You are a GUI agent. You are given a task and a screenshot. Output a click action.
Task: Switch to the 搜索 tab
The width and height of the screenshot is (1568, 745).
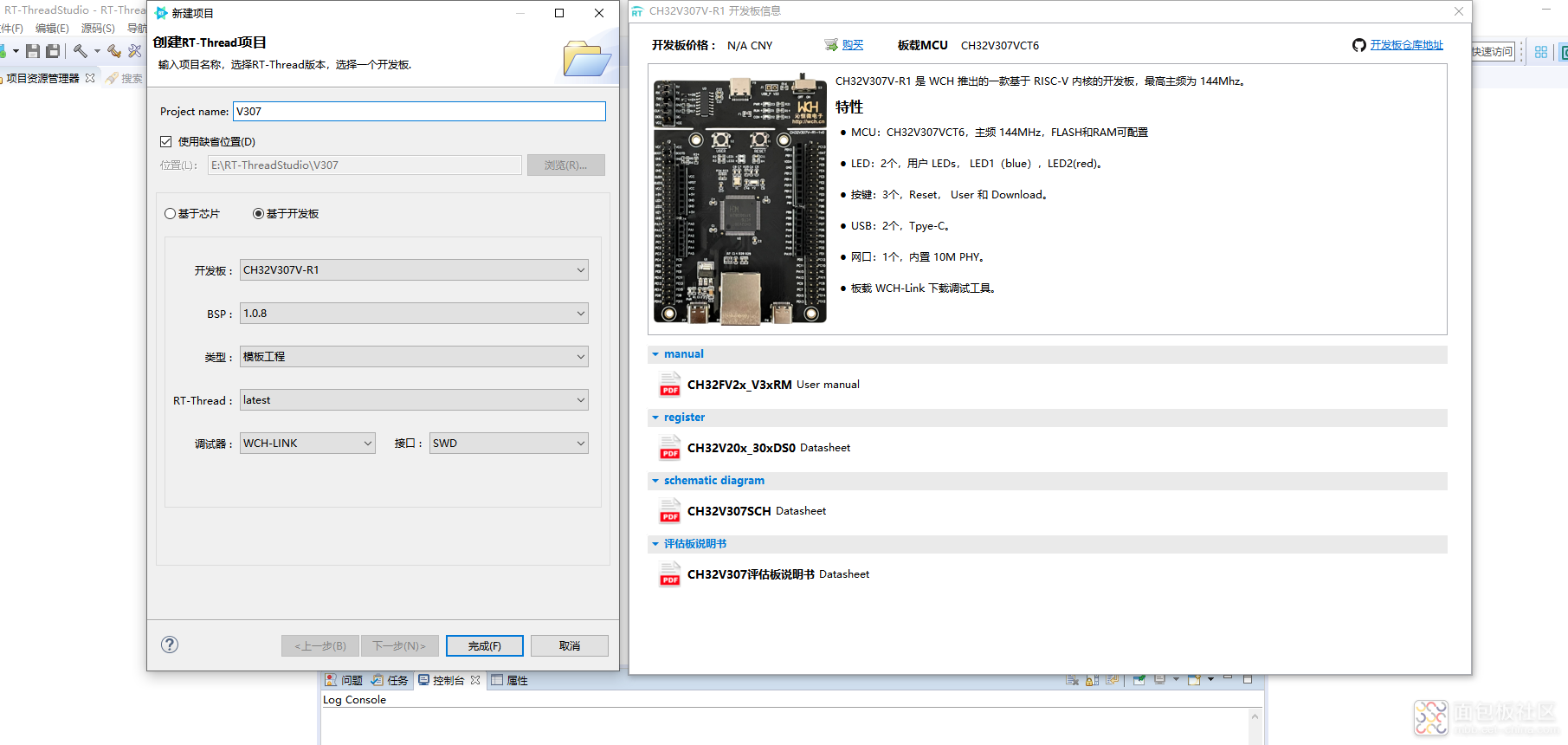(x=125, y=78)
